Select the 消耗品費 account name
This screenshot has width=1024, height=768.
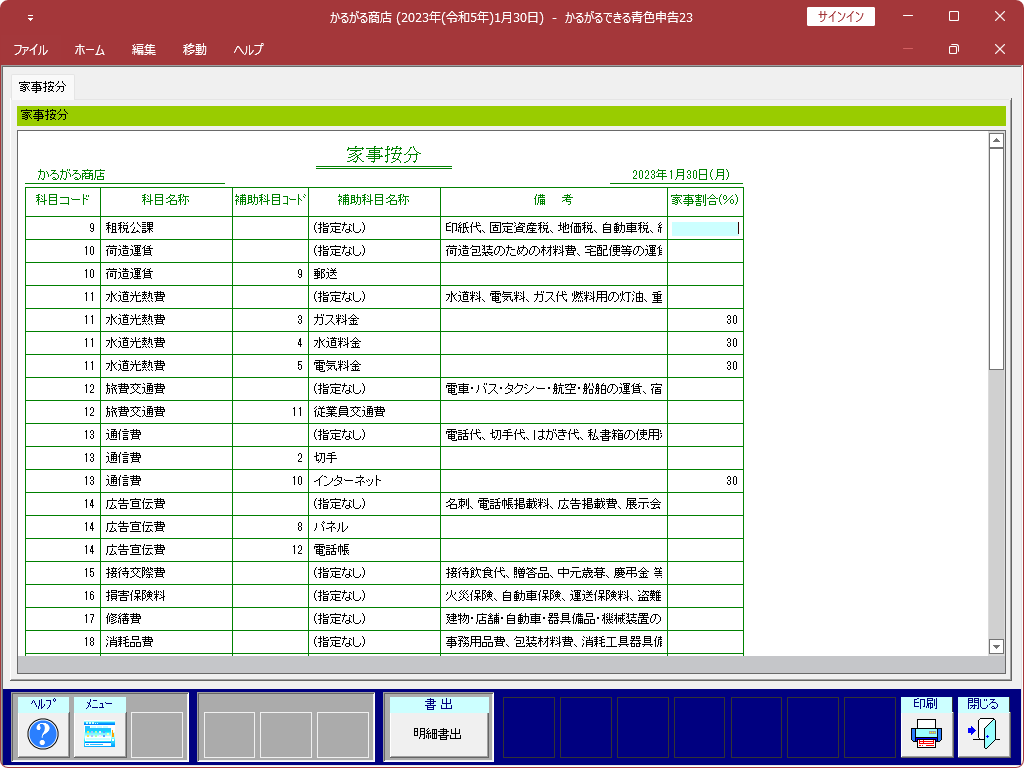tap(129, 642)
